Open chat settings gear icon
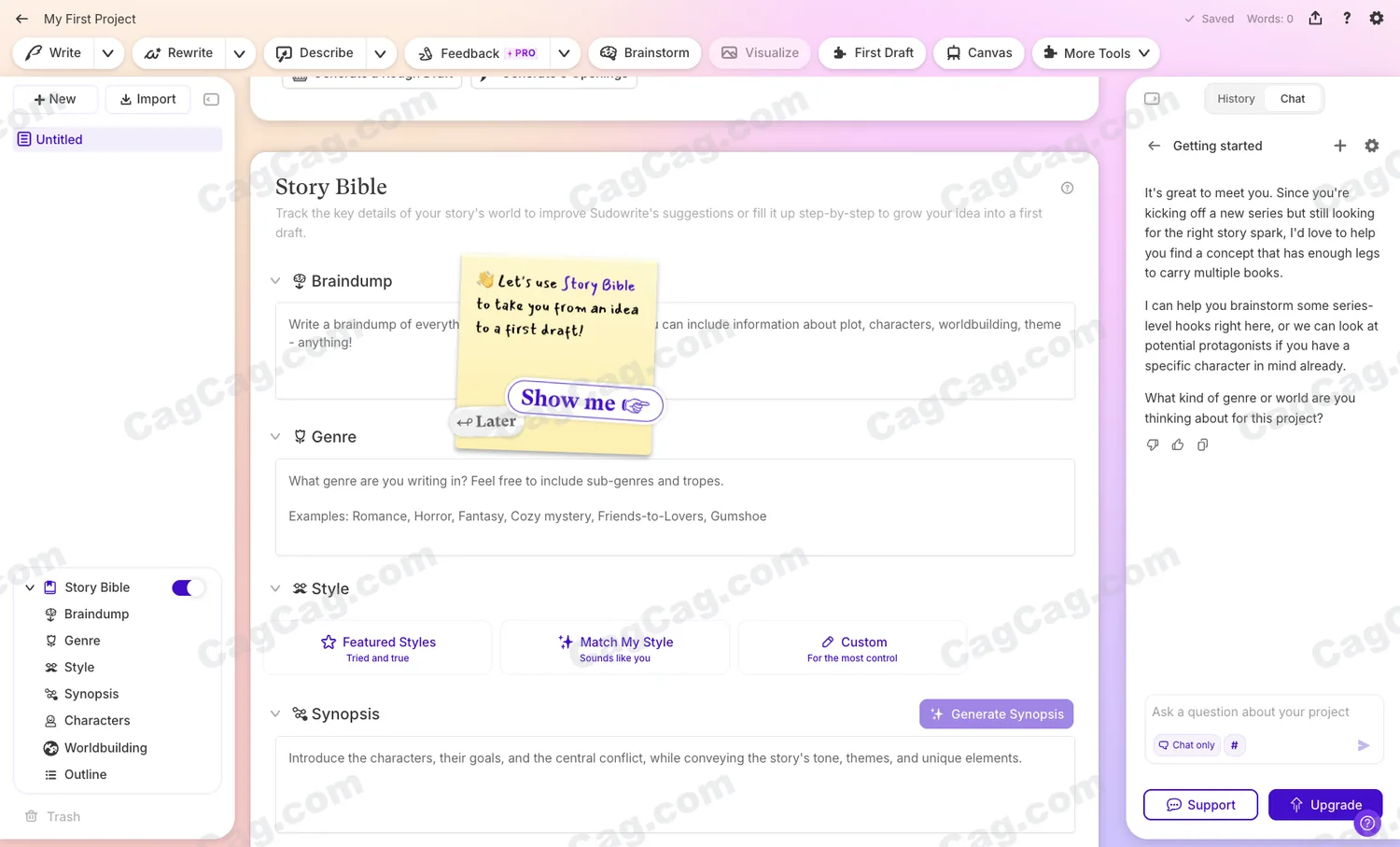The image size is (1400, 847). [x=1372, y=146]
